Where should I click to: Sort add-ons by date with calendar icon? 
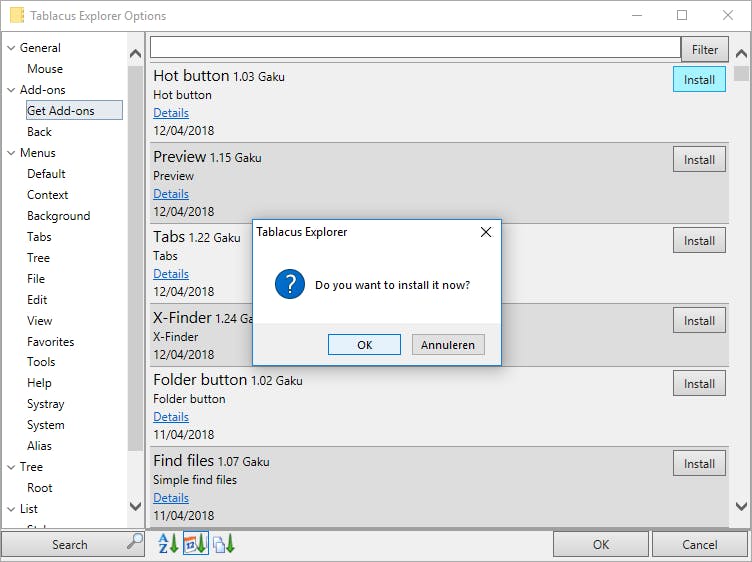click(x=196, y=544)
